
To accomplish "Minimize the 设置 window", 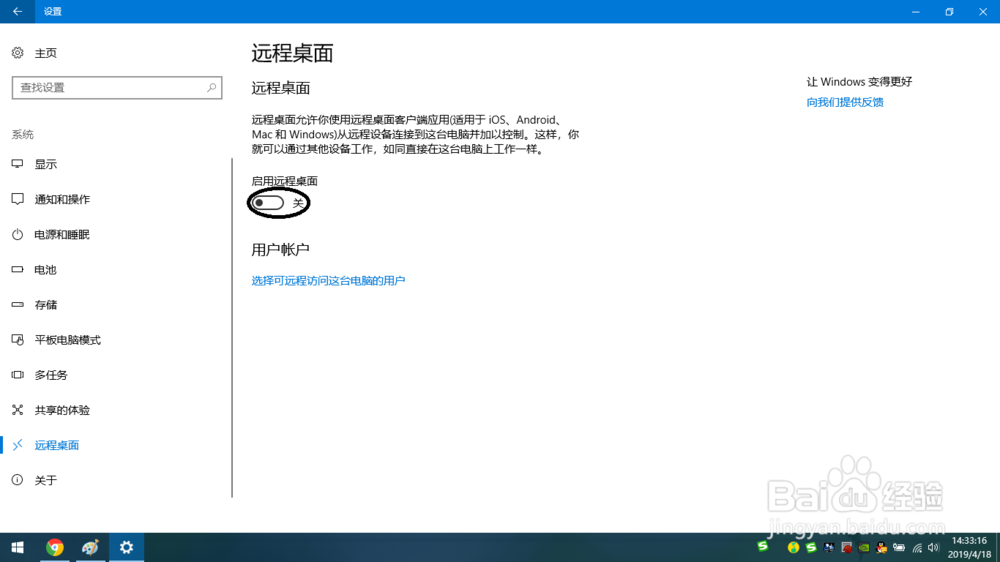I will coord(916,11).
